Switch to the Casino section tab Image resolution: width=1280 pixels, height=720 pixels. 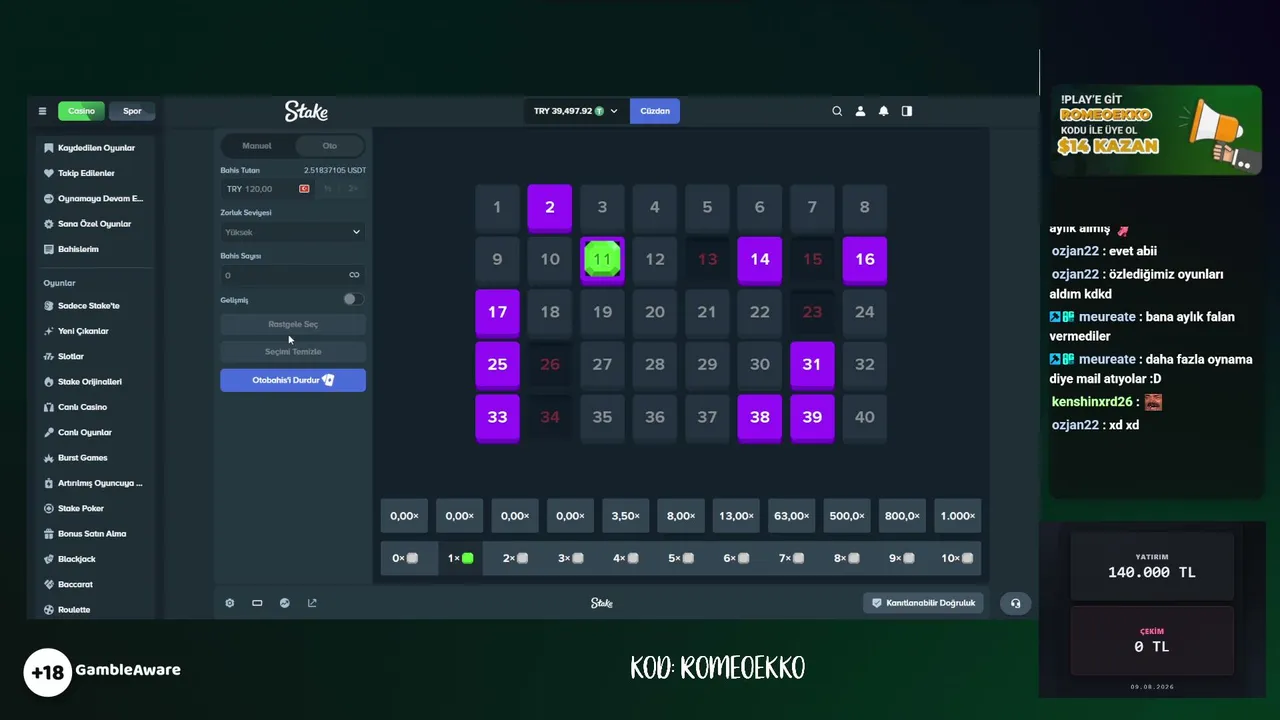click(x=81, y=111)
